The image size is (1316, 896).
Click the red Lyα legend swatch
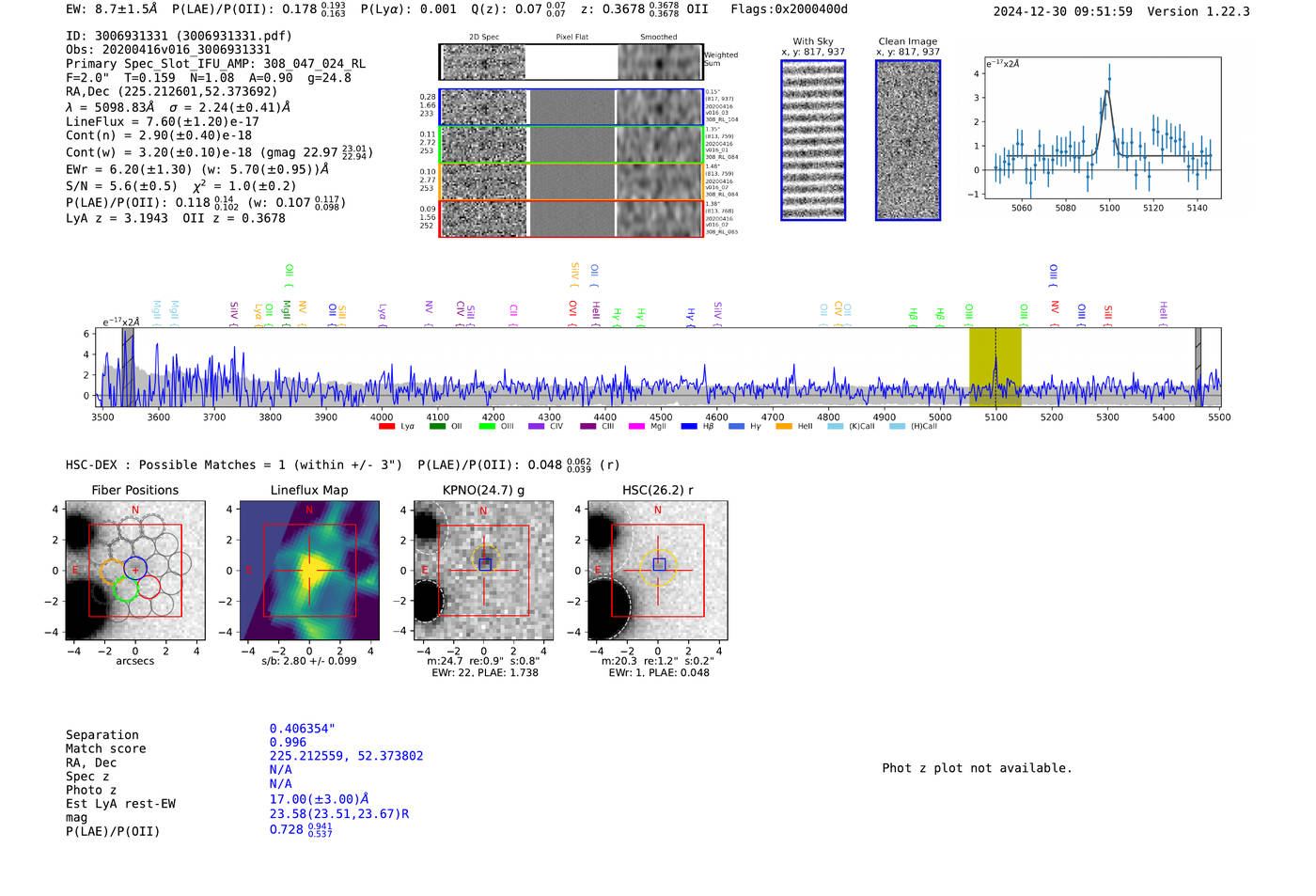[386, 427]
